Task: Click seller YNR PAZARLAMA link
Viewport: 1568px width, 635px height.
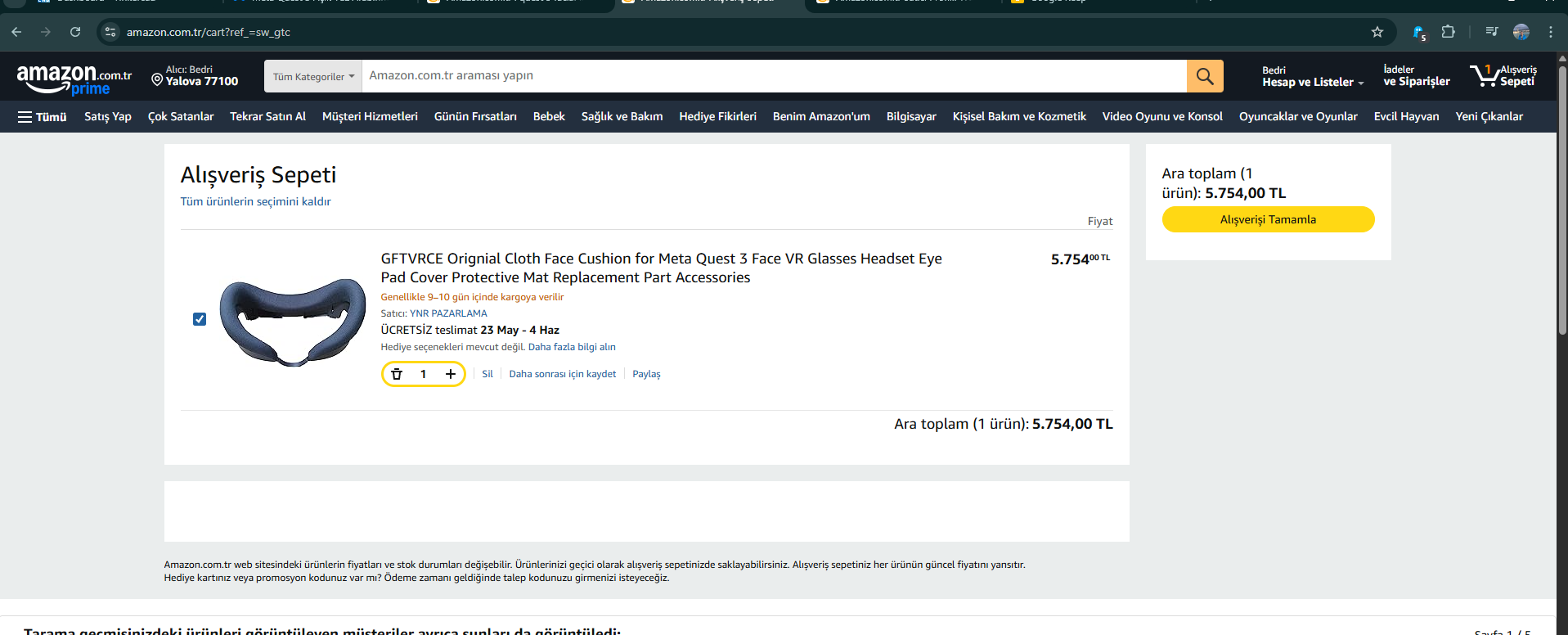Action: (448, 313)
